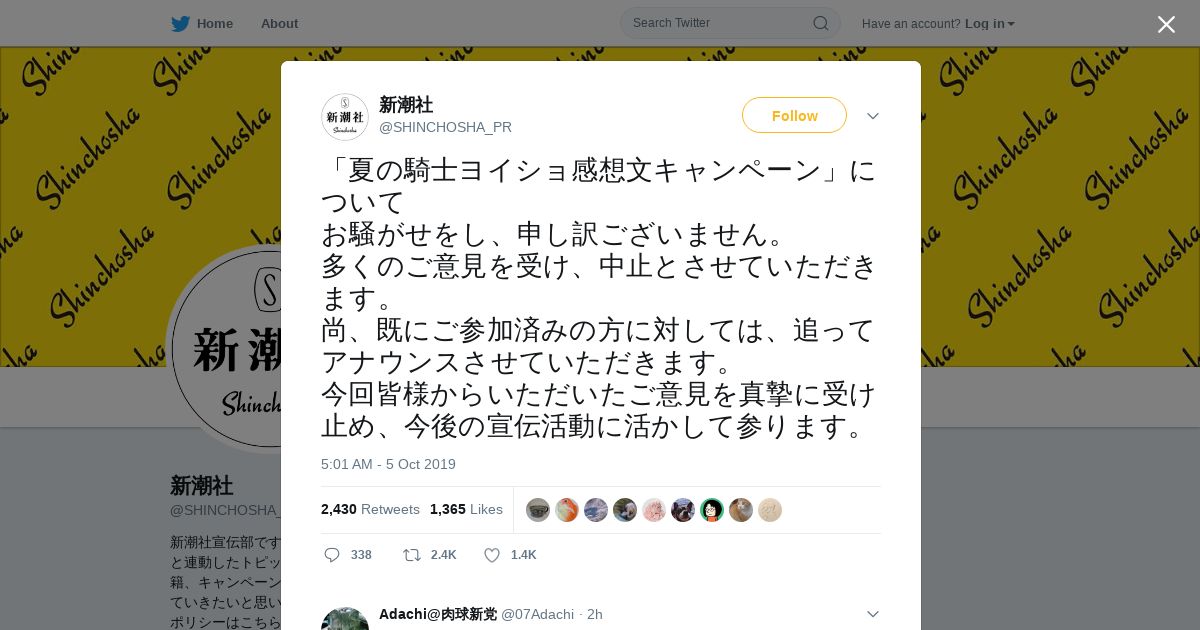The height and width of the screenshot is (630, 1200).
Task: Open the tweet timestamp 5:01 AM - 5 Oct 2019
Action: pyautogui.click(x=388, y=464)
